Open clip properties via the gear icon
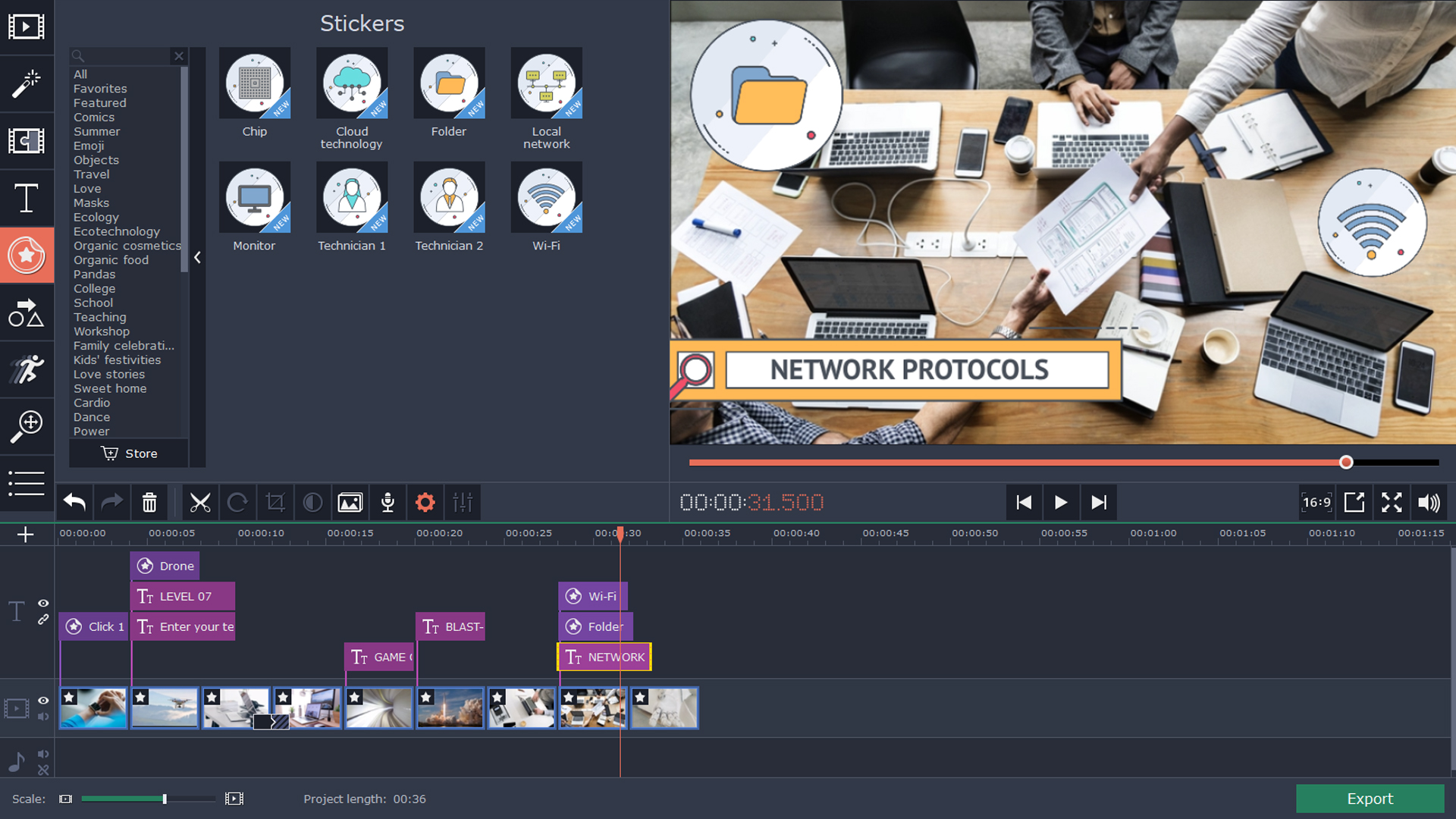 click(425, 502)
